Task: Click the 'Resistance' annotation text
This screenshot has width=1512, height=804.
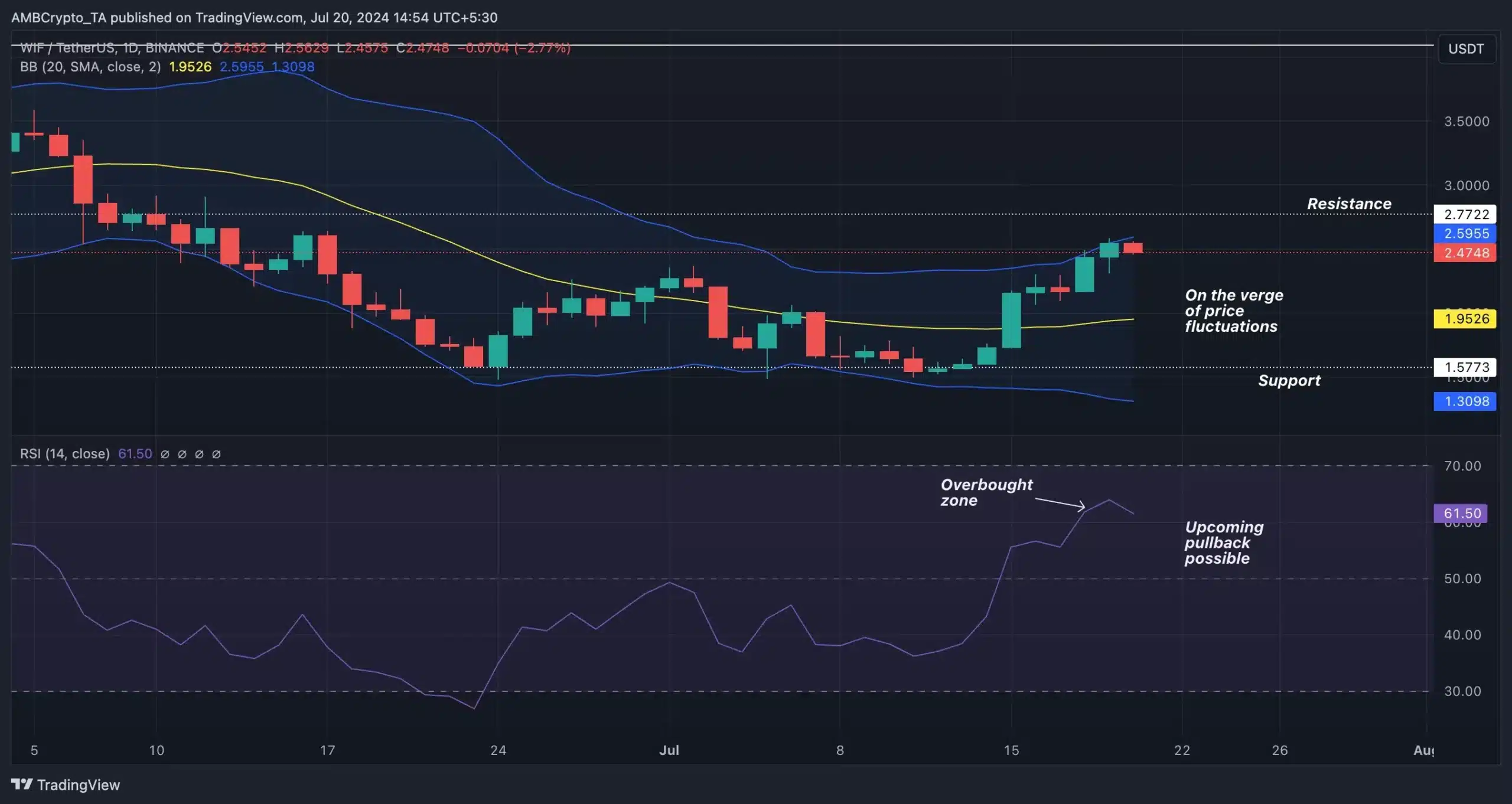Action: [x=1349, y=204]
